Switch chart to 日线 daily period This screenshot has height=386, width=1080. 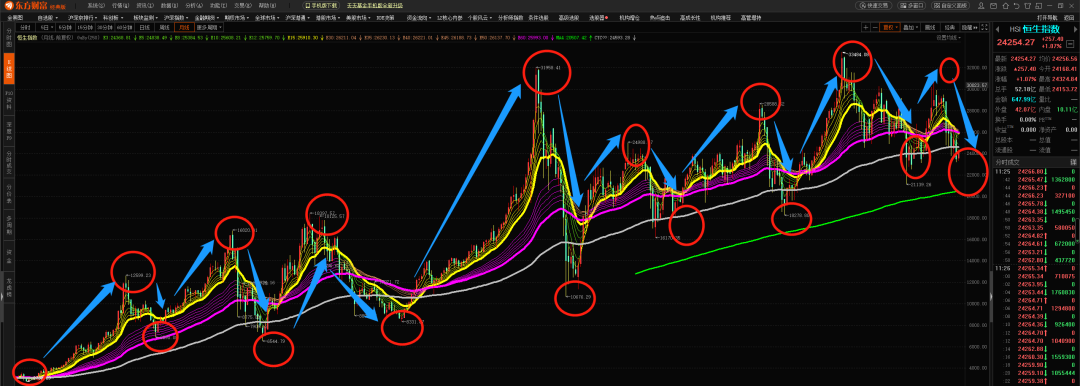(145, 28)
